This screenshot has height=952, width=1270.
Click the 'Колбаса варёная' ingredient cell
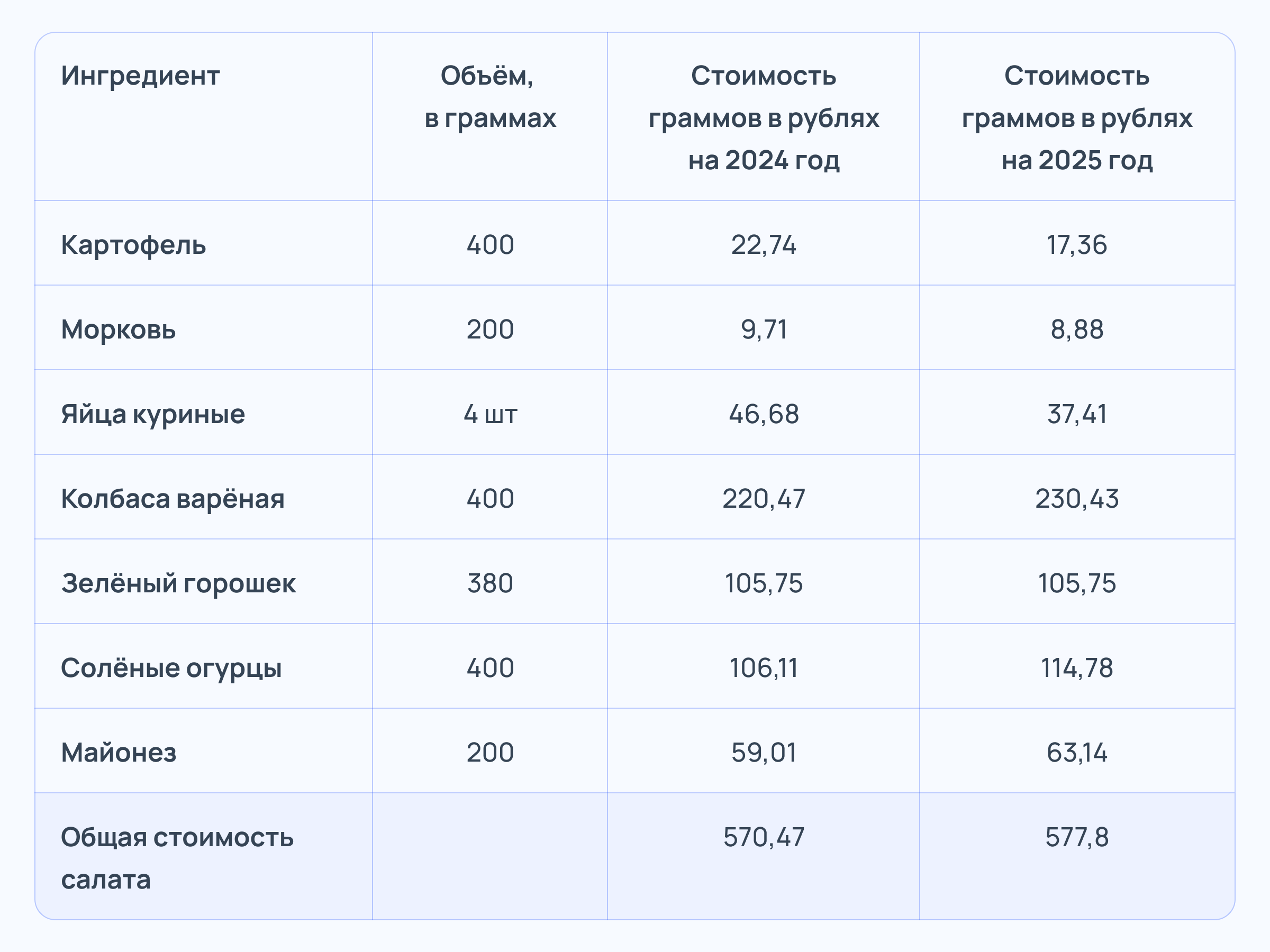172,499
